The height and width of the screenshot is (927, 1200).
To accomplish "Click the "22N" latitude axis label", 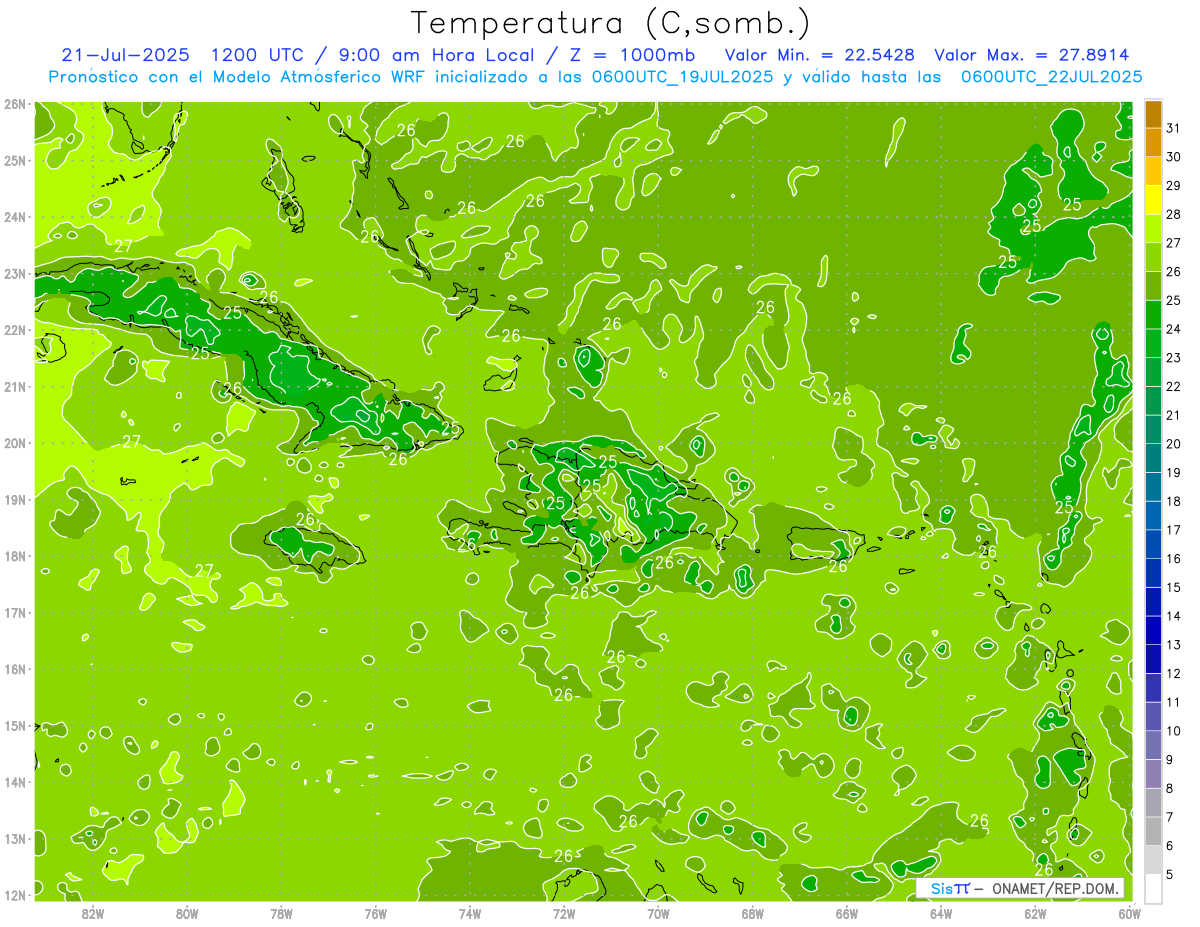I will 15,330.
